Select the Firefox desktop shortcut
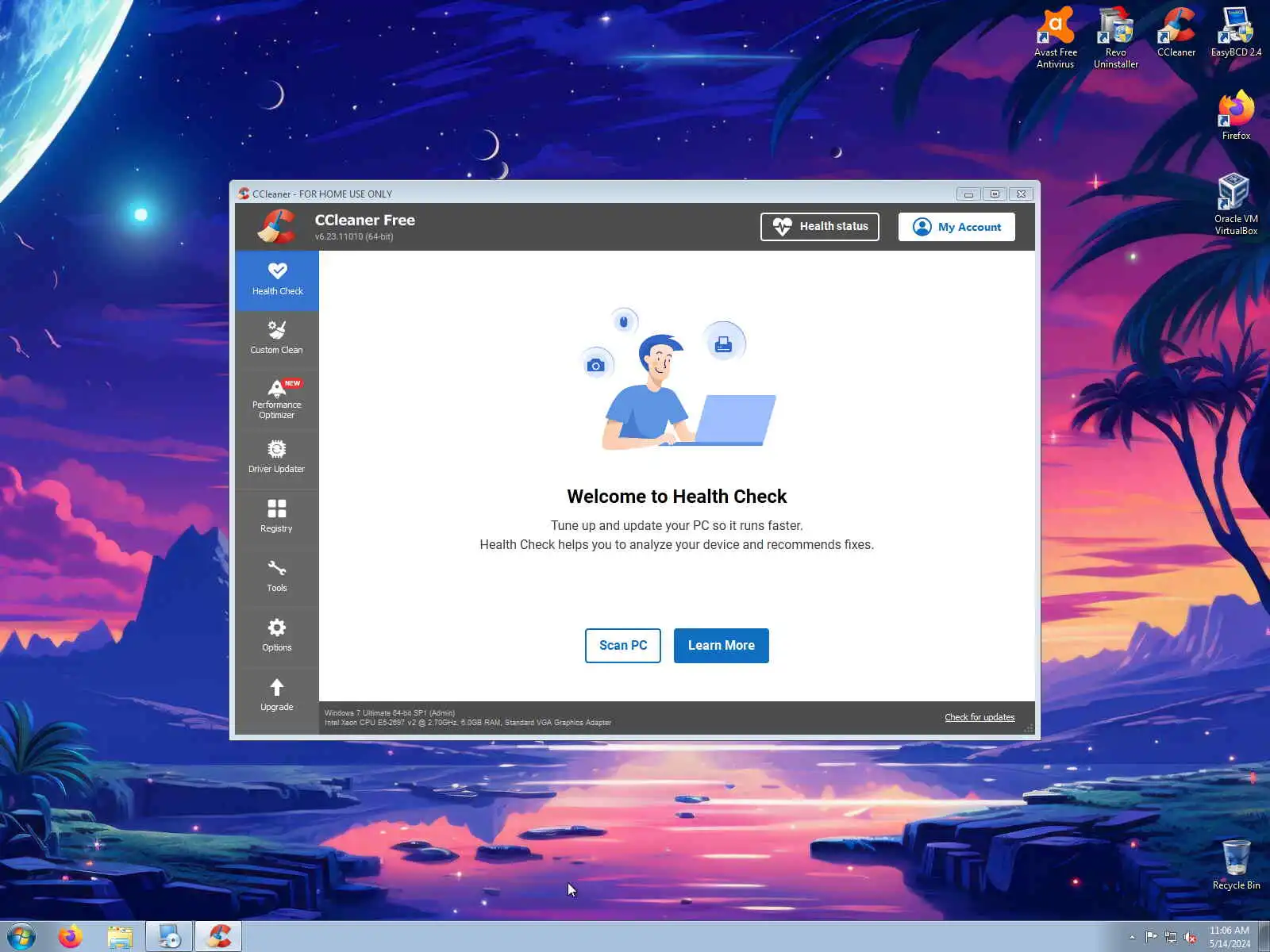The height and width of the screenshot is (952, 1270). point(1236,116)
